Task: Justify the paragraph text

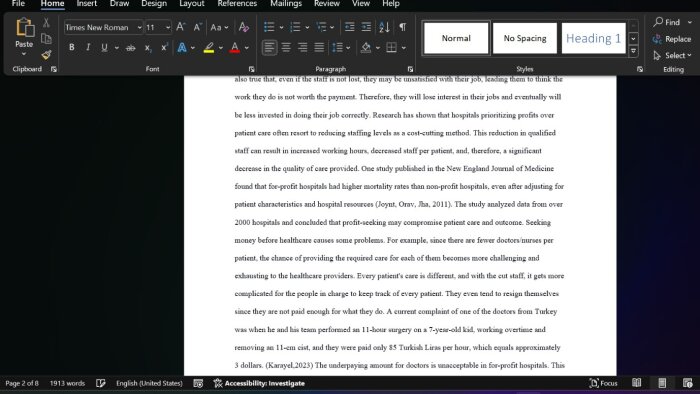Action: click(x=319, y=47)
